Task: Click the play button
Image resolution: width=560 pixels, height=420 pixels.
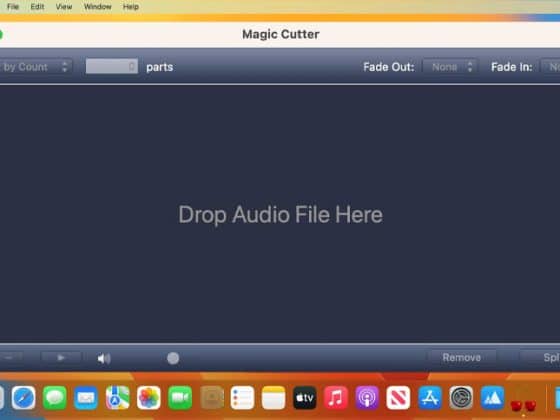Action: pos(61,357)
